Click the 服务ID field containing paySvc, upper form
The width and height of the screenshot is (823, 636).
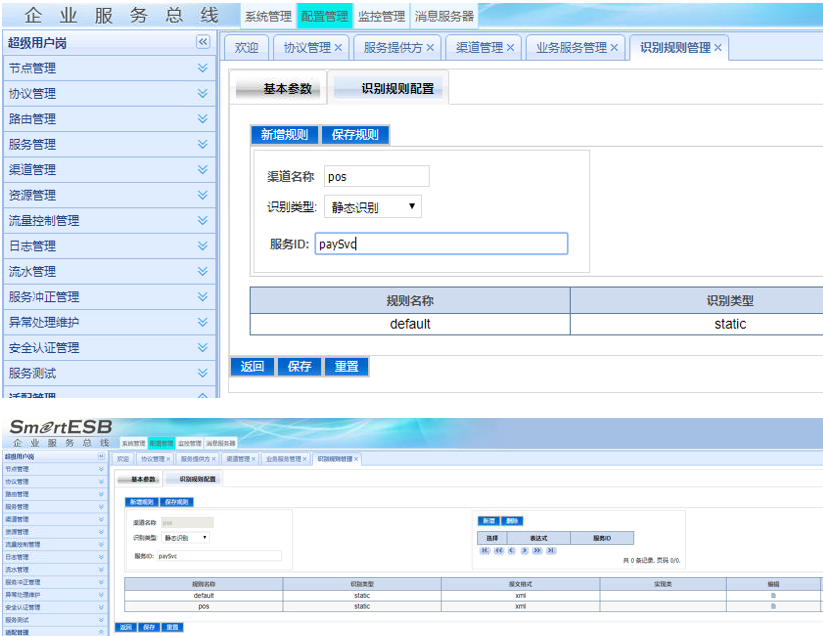[x=440, y=243]
